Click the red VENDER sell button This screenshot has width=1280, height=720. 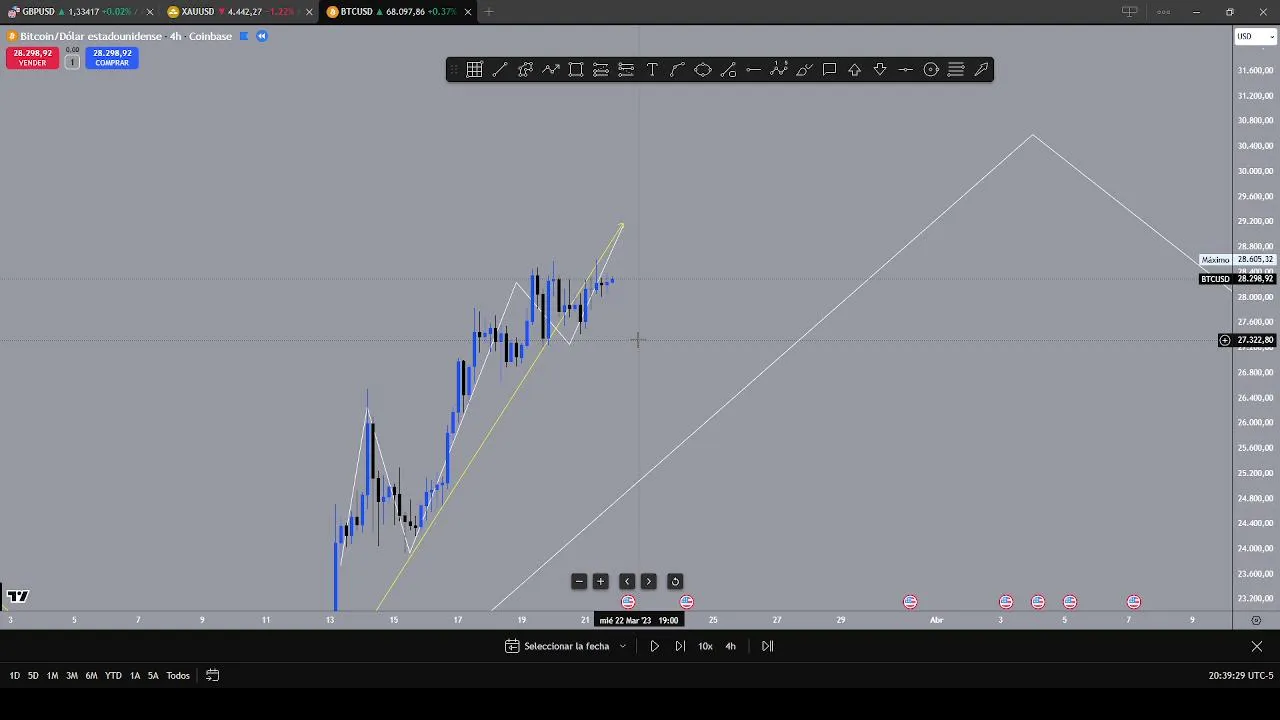click(x=32, y=58)
